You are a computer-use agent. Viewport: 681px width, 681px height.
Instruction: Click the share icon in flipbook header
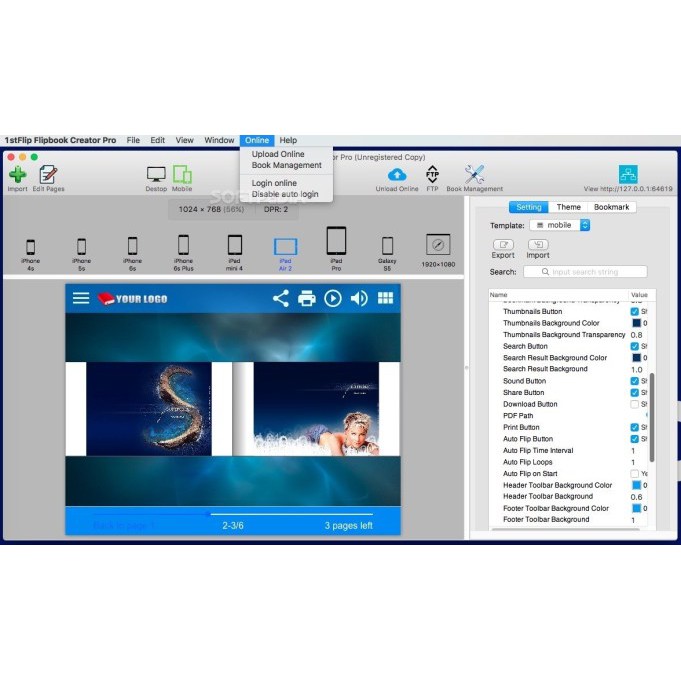pyautogui.click(x=281, y=298)
